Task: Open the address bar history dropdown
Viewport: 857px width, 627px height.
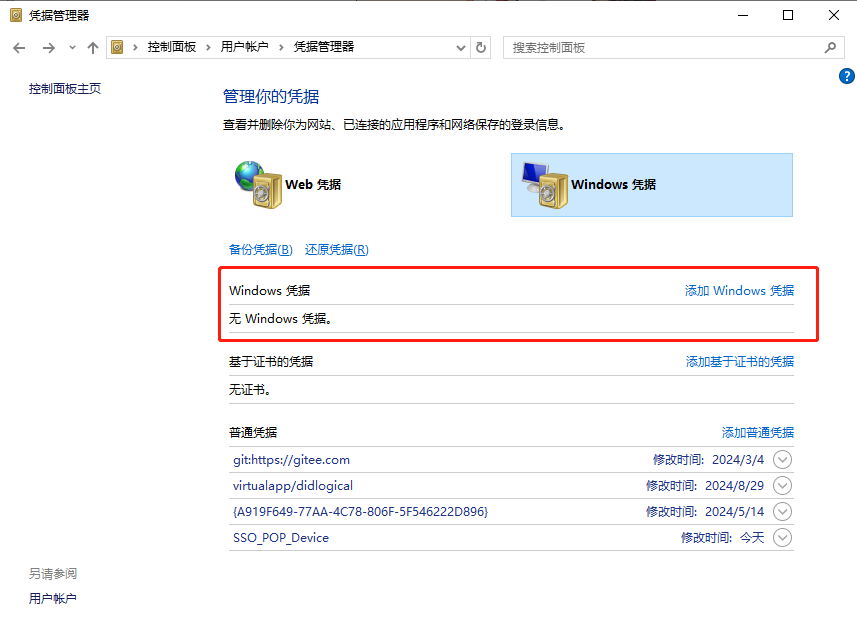Action: pyautogui.click(x=459, y=47)
